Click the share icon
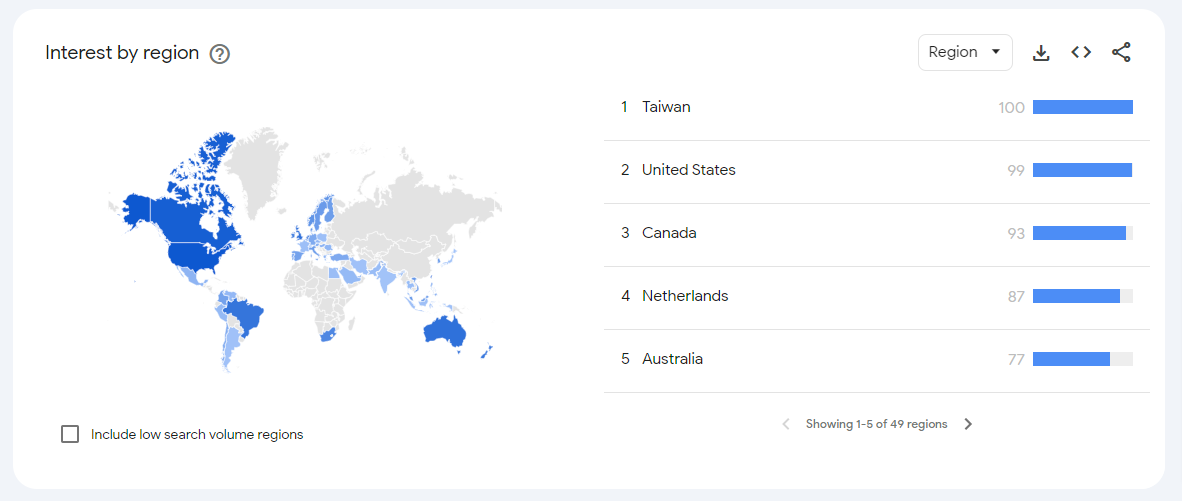Screen dimensions: 1182x501 click(x=1121, y=53)
